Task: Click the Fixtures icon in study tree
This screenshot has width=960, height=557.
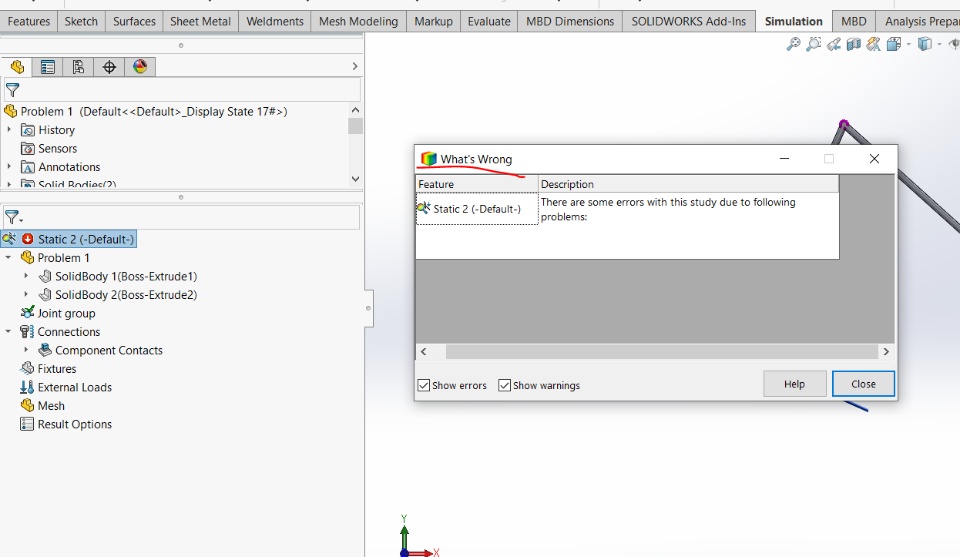Action: point(27,368)
